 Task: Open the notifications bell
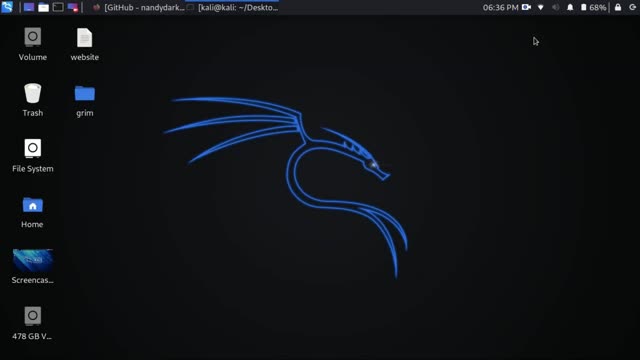(x=570, y=7)
